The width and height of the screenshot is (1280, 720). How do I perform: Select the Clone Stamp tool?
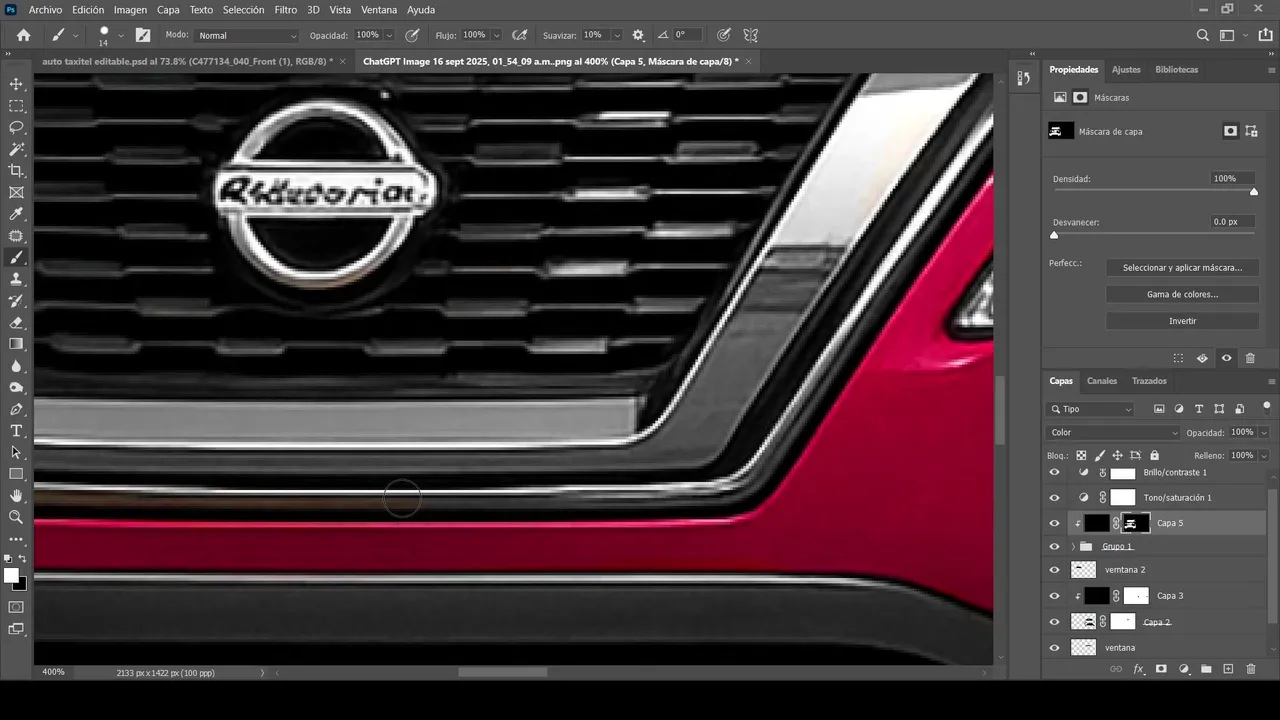16,279
